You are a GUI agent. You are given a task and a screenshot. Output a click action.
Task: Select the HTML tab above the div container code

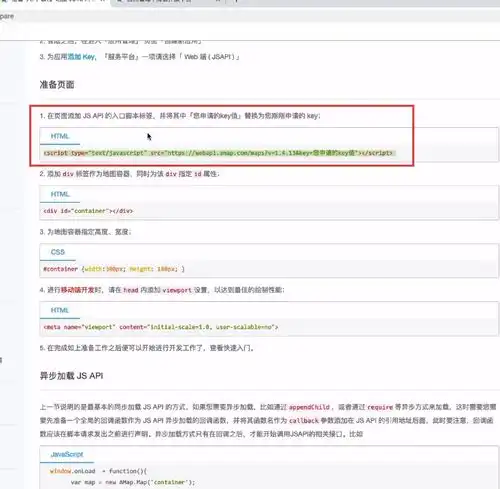pos(60,194)
